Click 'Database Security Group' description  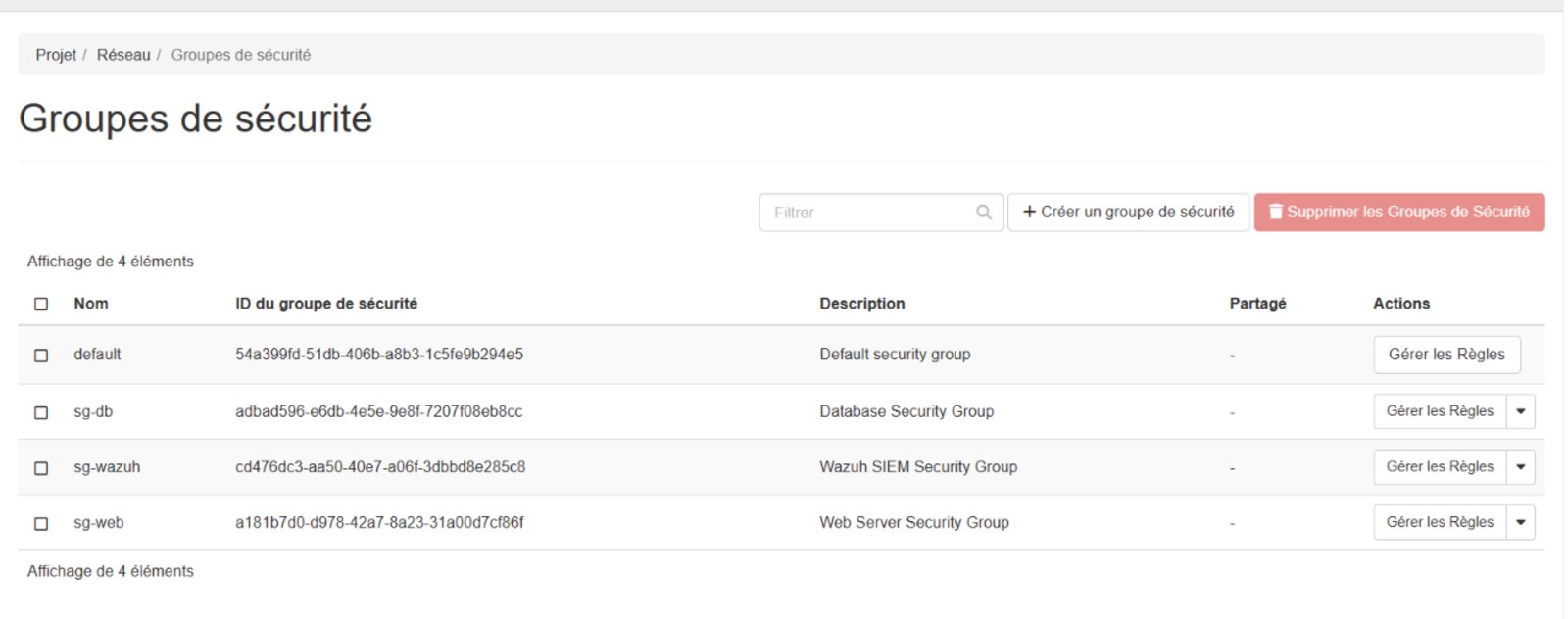point(906,411)
